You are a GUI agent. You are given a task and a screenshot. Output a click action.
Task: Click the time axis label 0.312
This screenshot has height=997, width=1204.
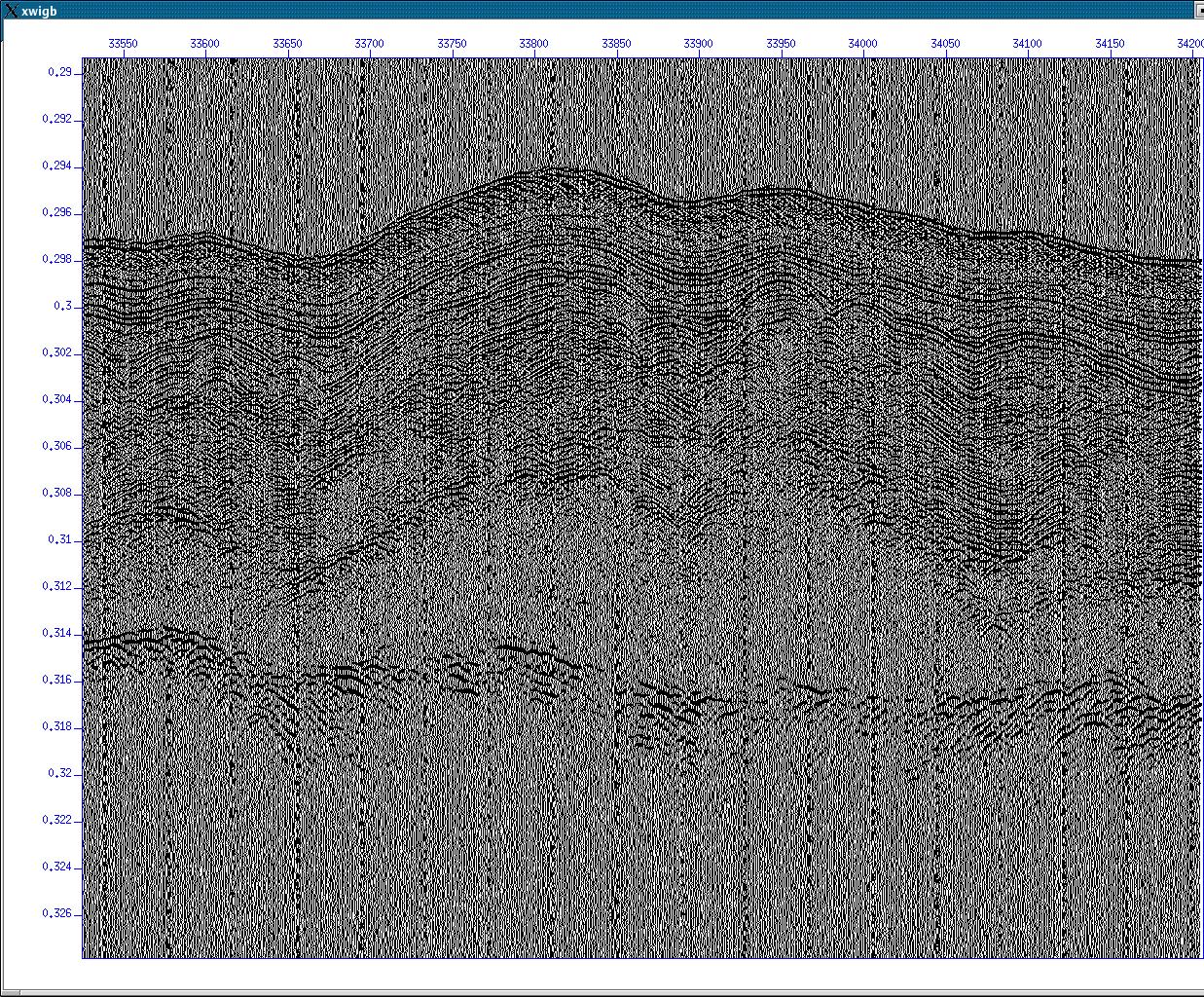tap(56, 586)
